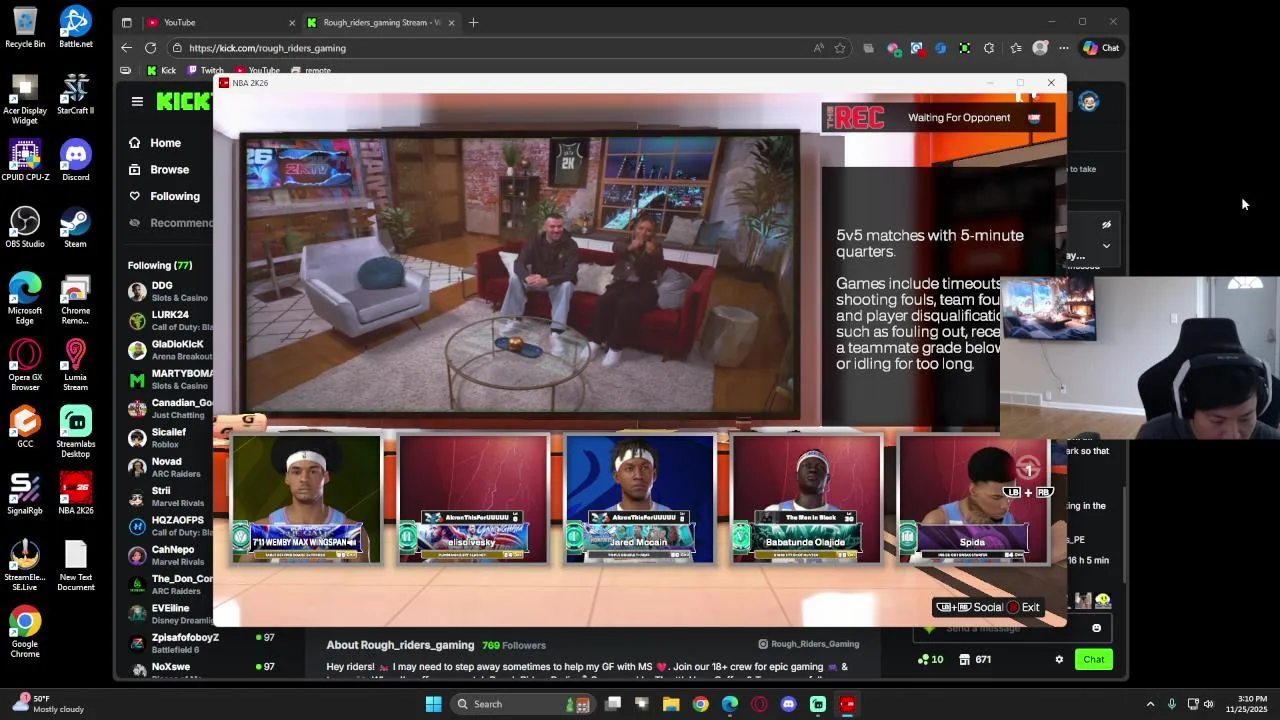Open OBS Studio desktop shortcut
The height and width of the screenshot is (720, 1280).
(x=25, y=227)
